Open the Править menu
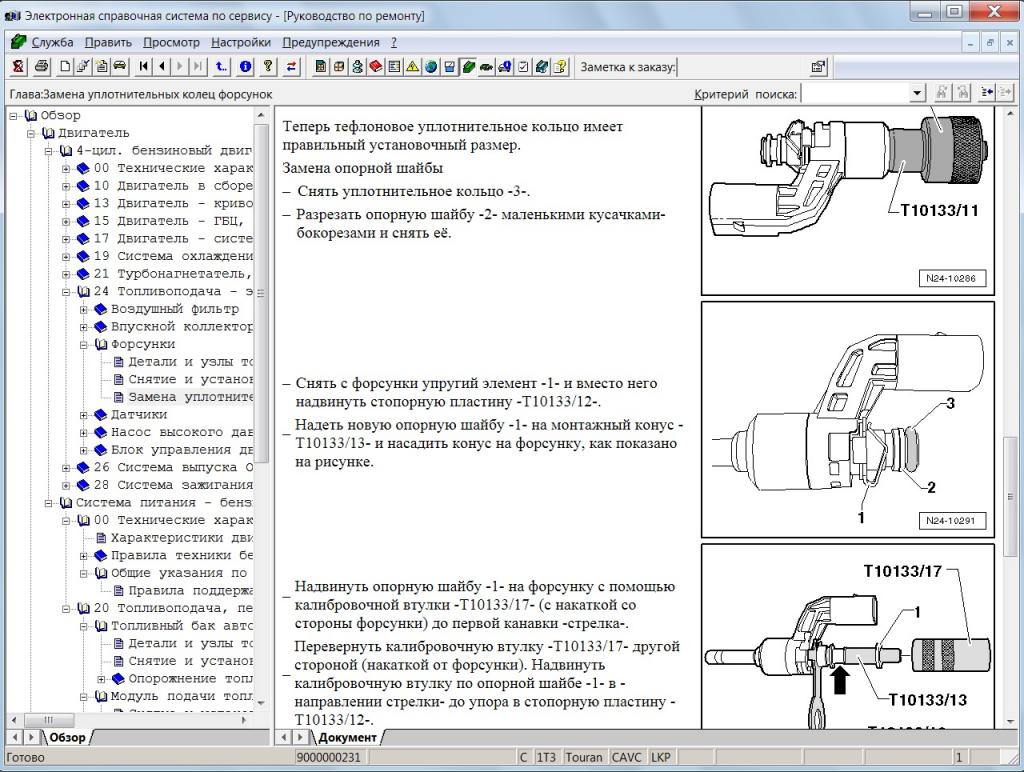 coord(108,42)
